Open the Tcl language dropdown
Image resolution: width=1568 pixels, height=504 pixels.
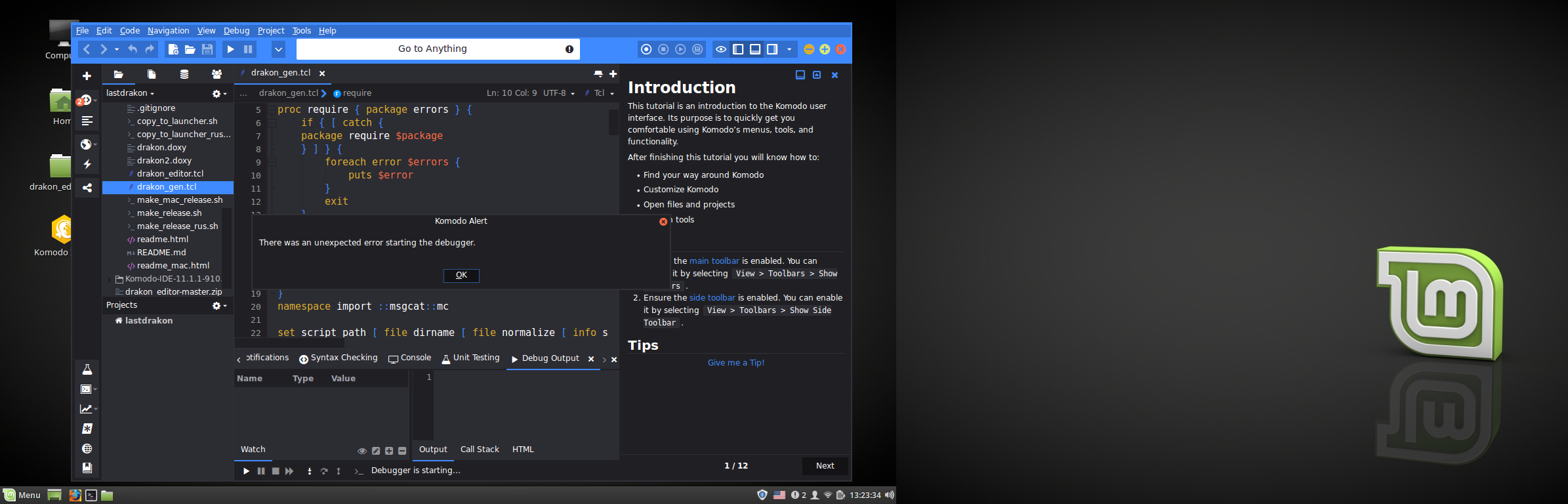[x=600, y=93]
